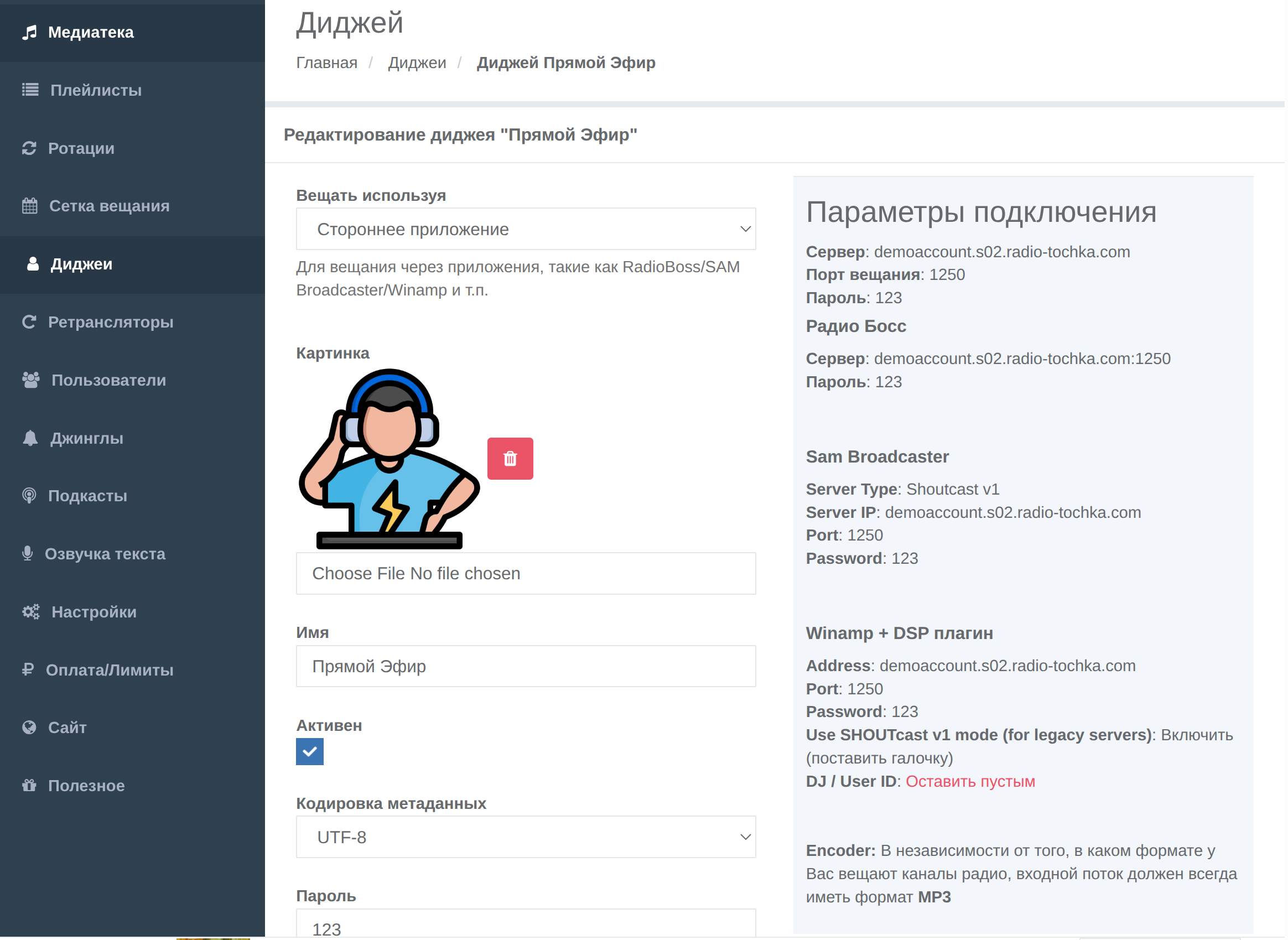This screenshot has width=1288, height=940.
Task: Click the microphone icon for Озвучка текста
Action: point(27,554)
